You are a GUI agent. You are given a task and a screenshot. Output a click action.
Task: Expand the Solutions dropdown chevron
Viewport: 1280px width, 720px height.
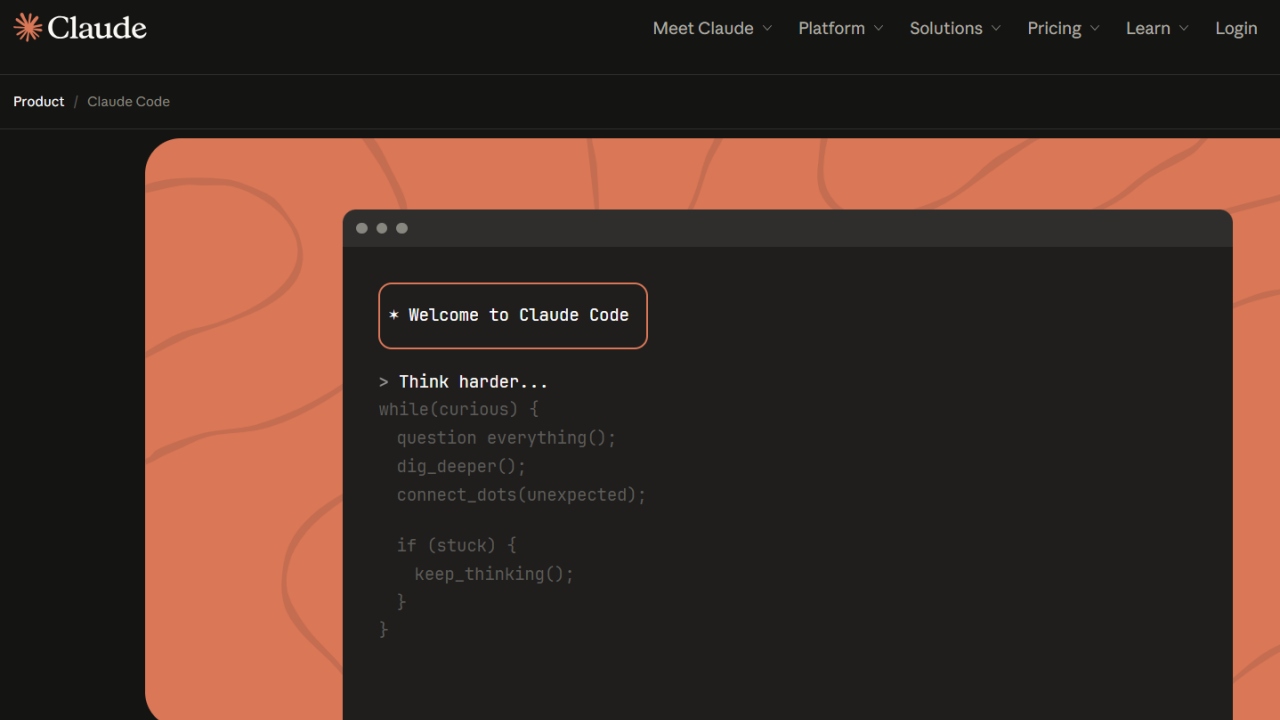(996, 28)
